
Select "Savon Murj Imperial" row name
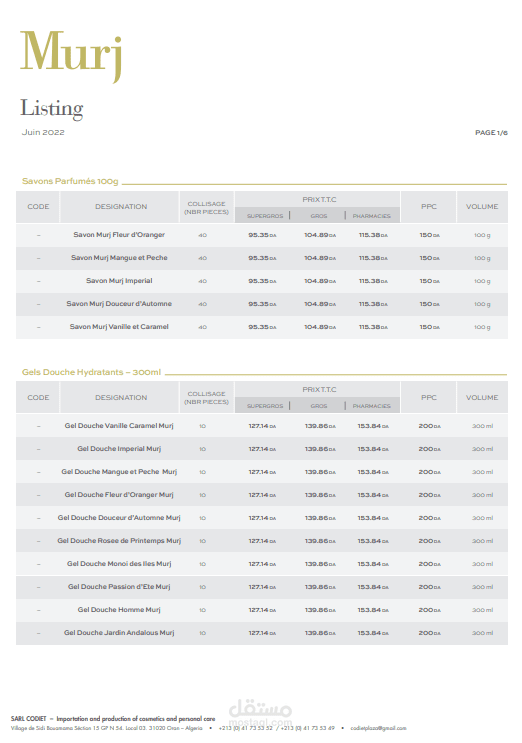119,281
